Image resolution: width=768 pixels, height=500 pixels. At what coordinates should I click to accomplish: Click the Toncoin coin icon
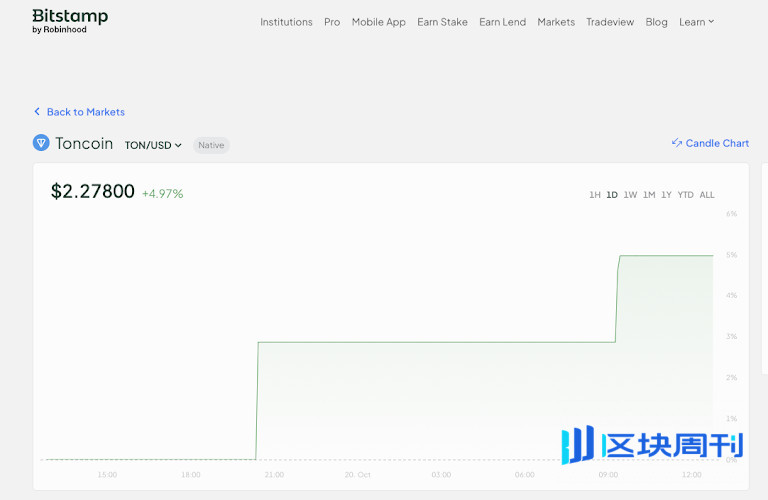pyautogui.click(x=41, y=144)
